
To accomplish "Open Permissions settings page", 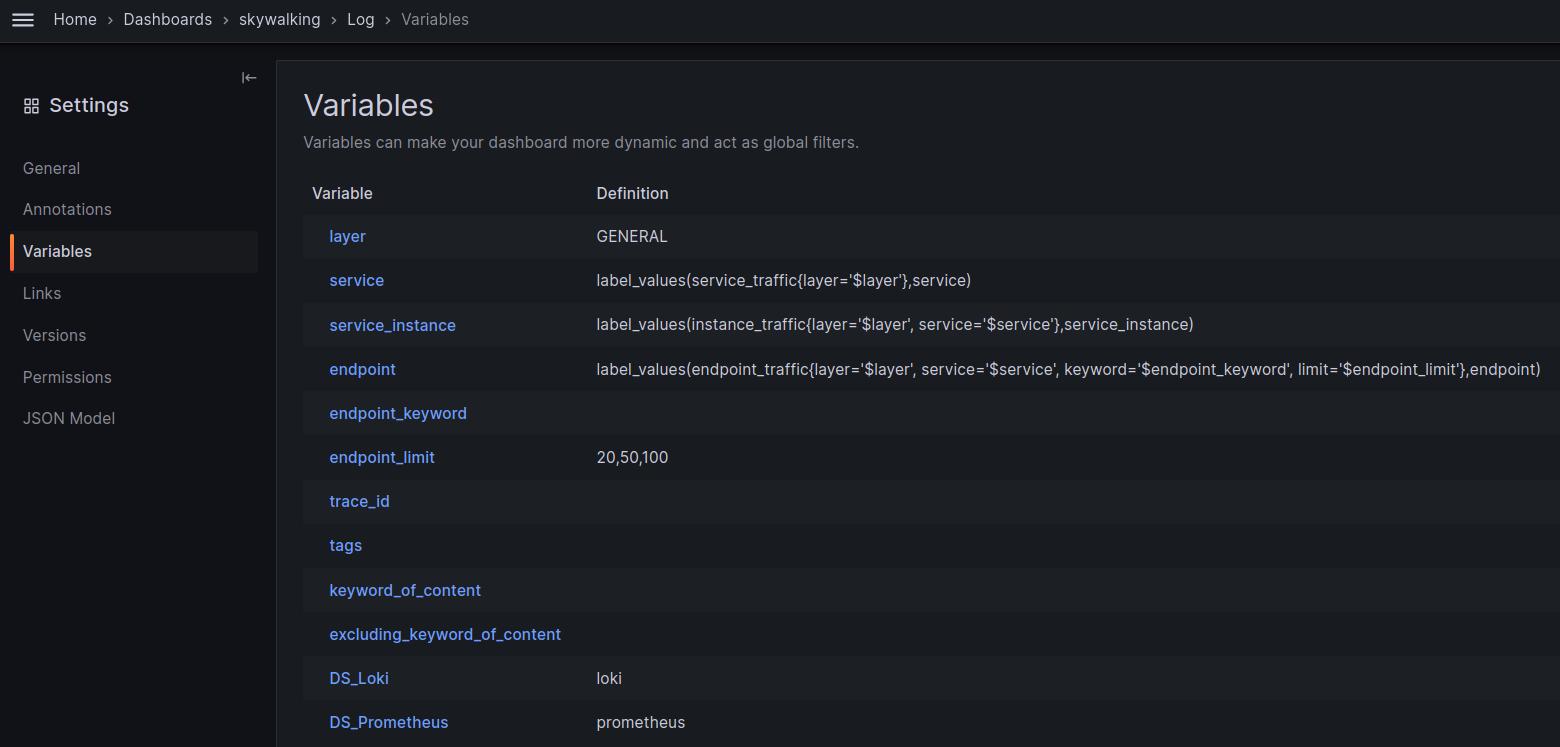I will click(67, 377).
